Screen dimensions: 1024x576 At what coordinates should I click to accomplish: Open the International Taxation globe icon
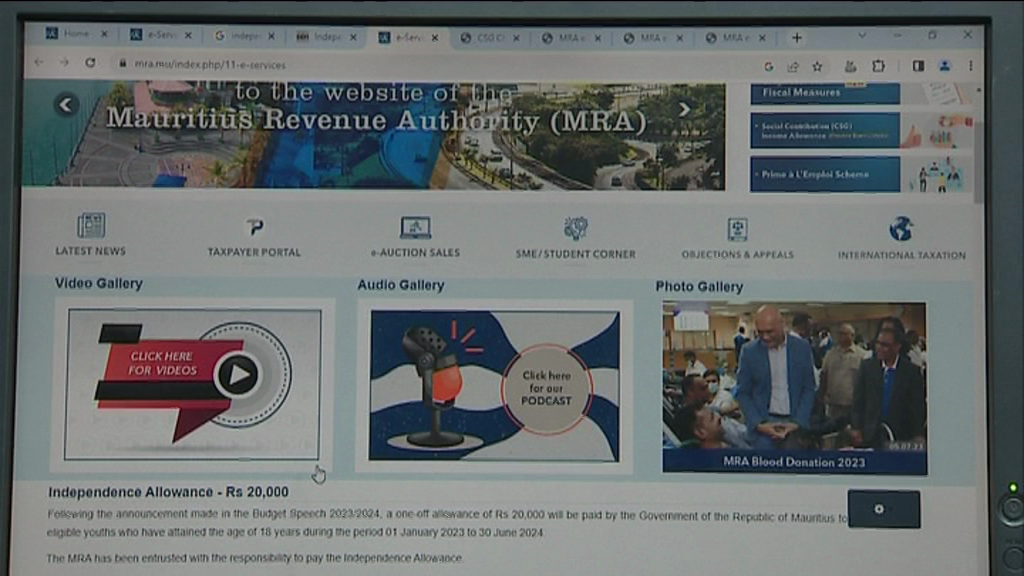[x=901, y=229]
